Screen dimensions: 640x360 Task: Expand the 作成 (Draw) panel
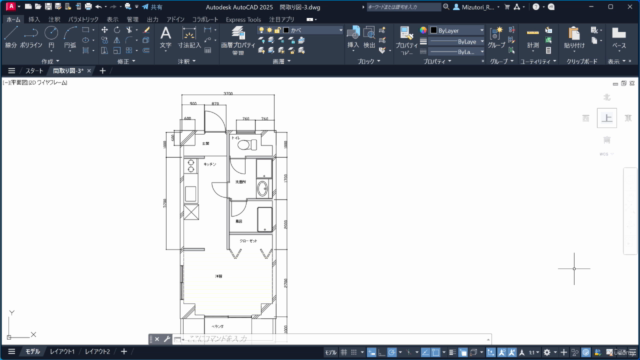coord(50,61)
